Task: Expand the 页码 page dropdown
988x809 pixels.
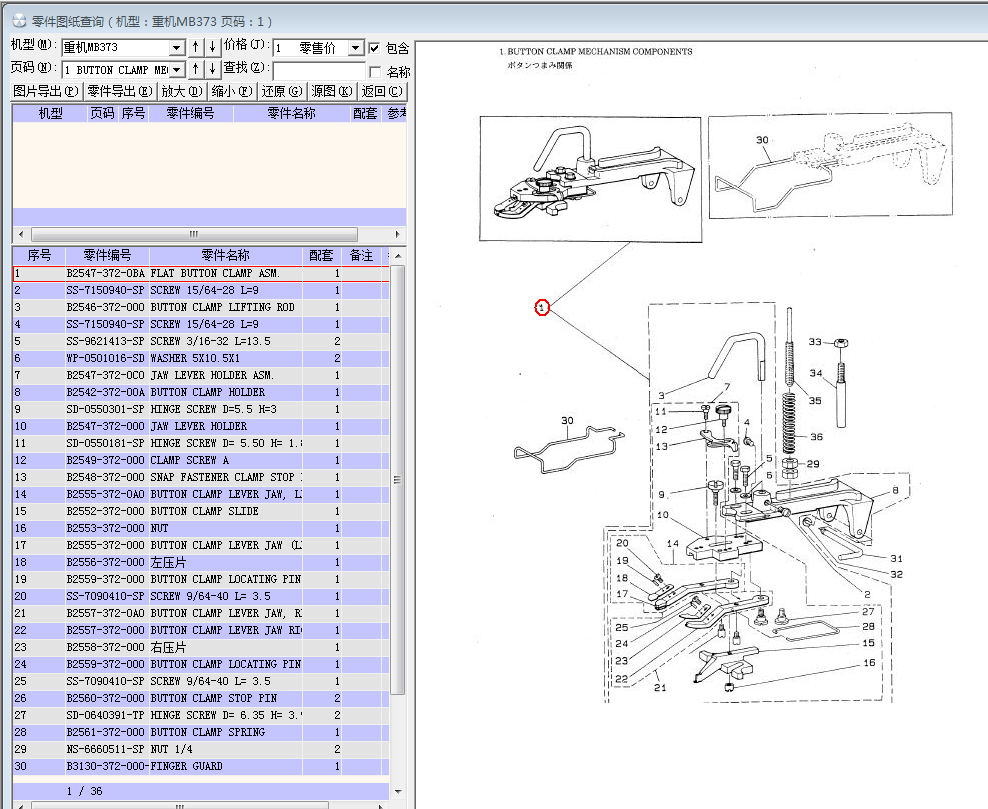Action: click(177, 70)
